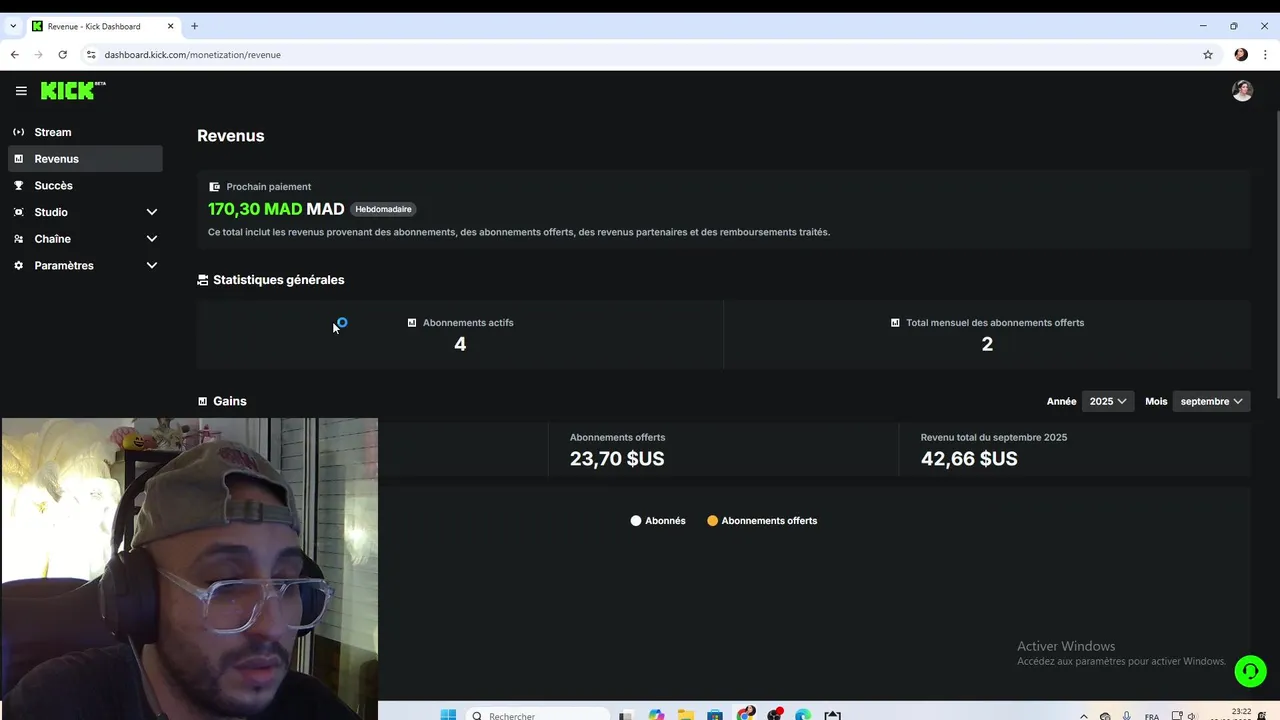Show hidden system tray icons
This screenshot has height=720, width=1280.
coord(1084,716)
